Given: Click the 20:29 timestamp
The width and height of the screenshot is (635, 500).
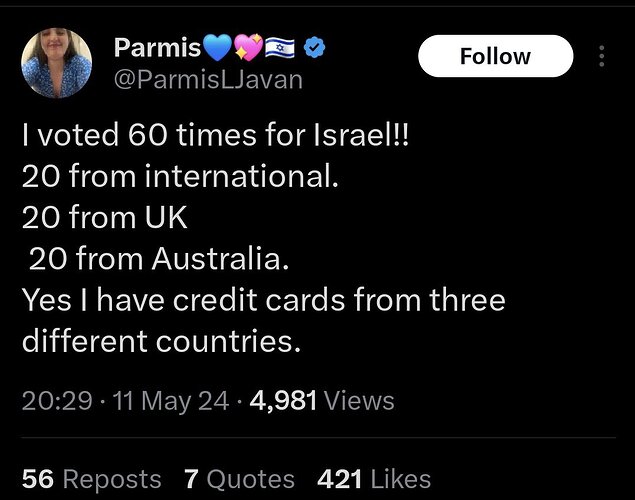Looking at the screenshot, I should (57, 401).
